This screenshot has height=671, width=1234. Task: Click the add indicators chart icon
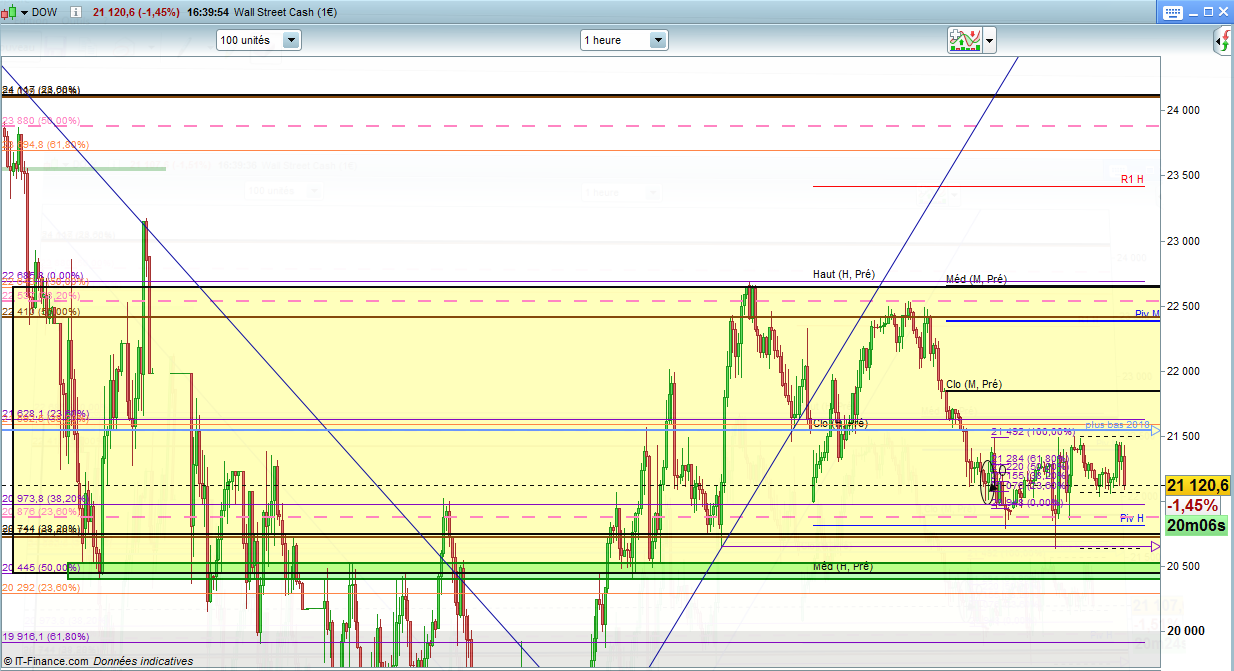(x=965, y=40)
